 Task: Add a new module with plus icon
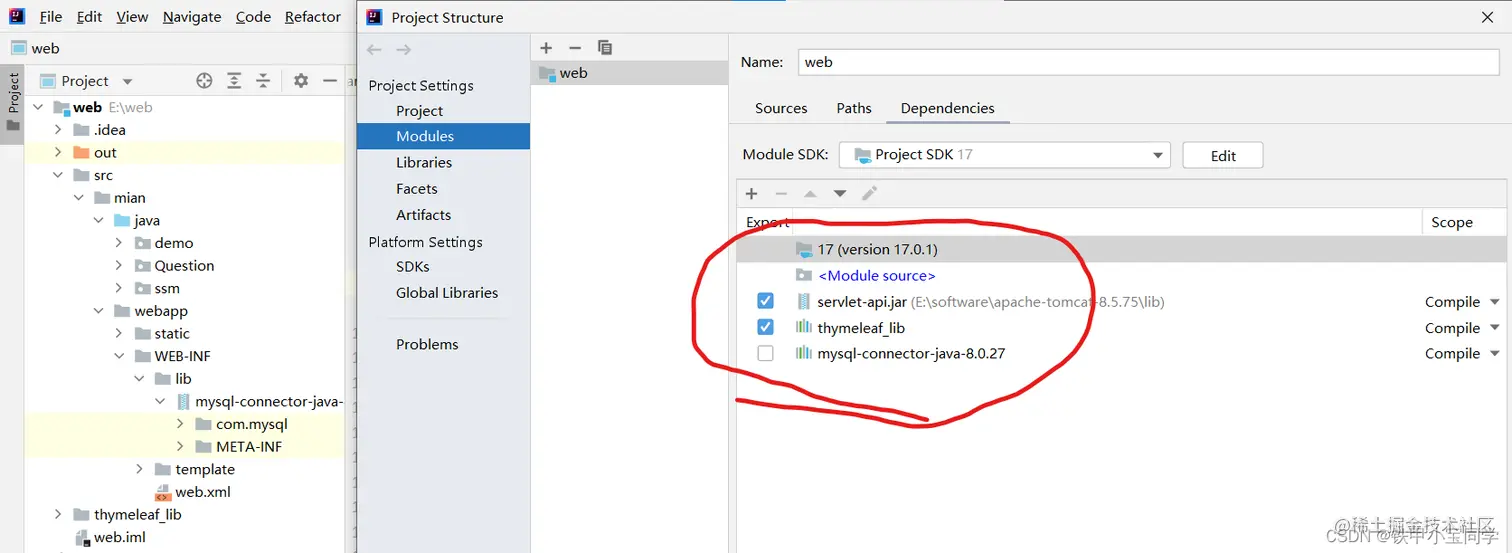point(546,48)
